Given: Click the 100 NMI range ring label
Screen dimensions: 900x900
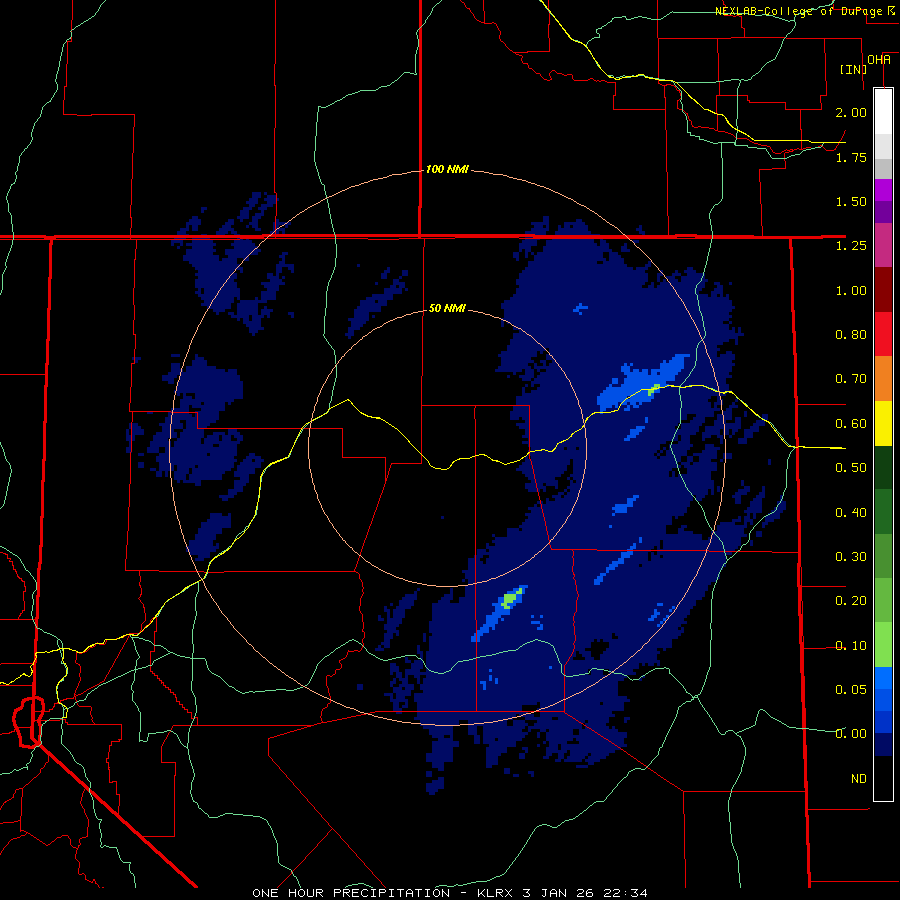Looking at the screenshot, I should [447, 169].
